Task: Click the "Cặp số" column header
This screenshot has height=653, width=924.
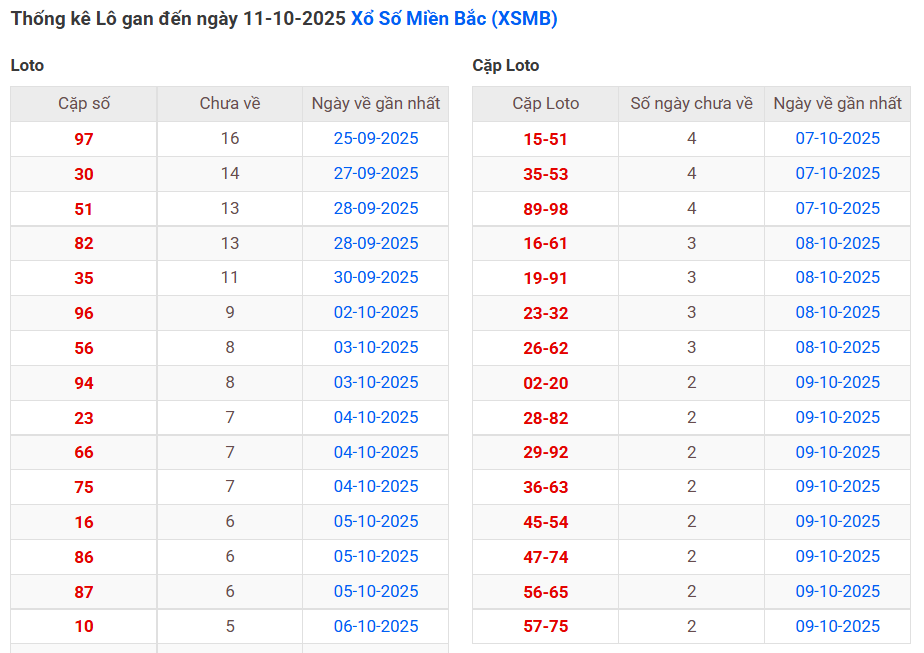Action: coord(84,104)
